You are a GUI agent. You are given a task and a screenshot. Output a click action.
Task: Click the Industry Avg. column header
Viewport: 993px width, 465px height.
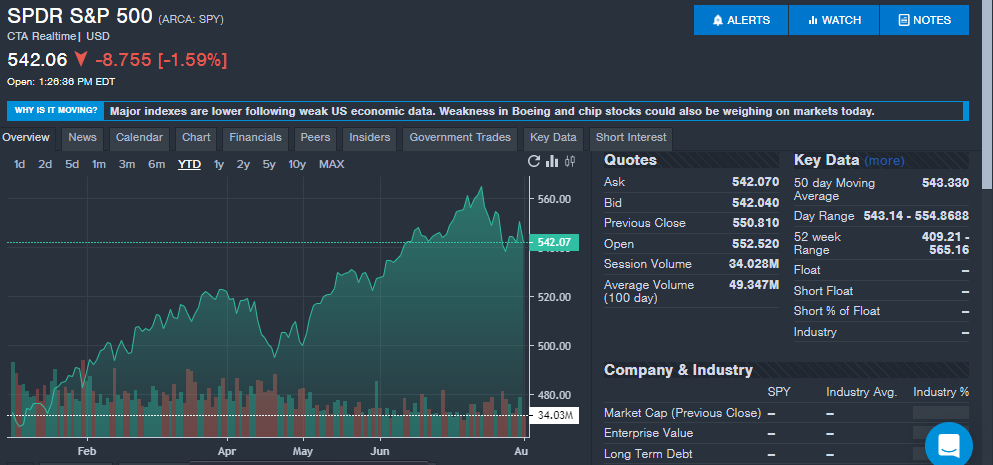(861, 392)
